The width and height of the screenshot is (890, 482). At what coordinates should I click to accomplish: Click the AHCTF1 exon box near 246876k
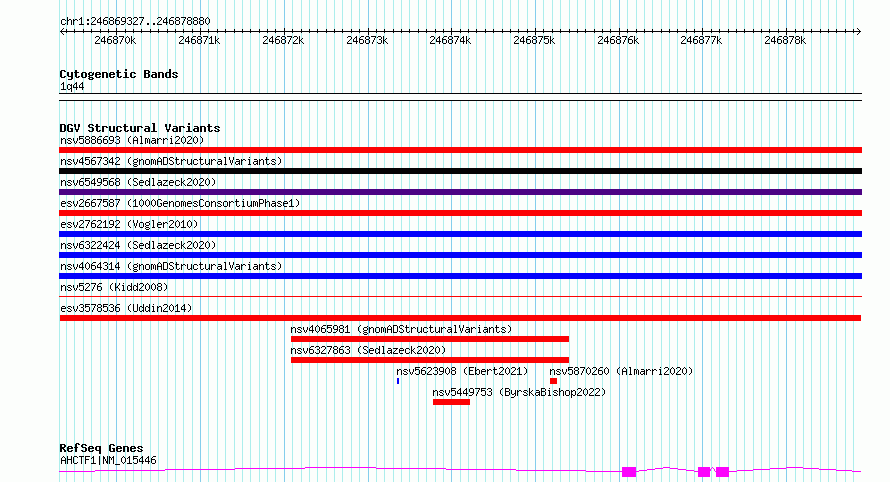pyautogui.click(x=629, y=472)
